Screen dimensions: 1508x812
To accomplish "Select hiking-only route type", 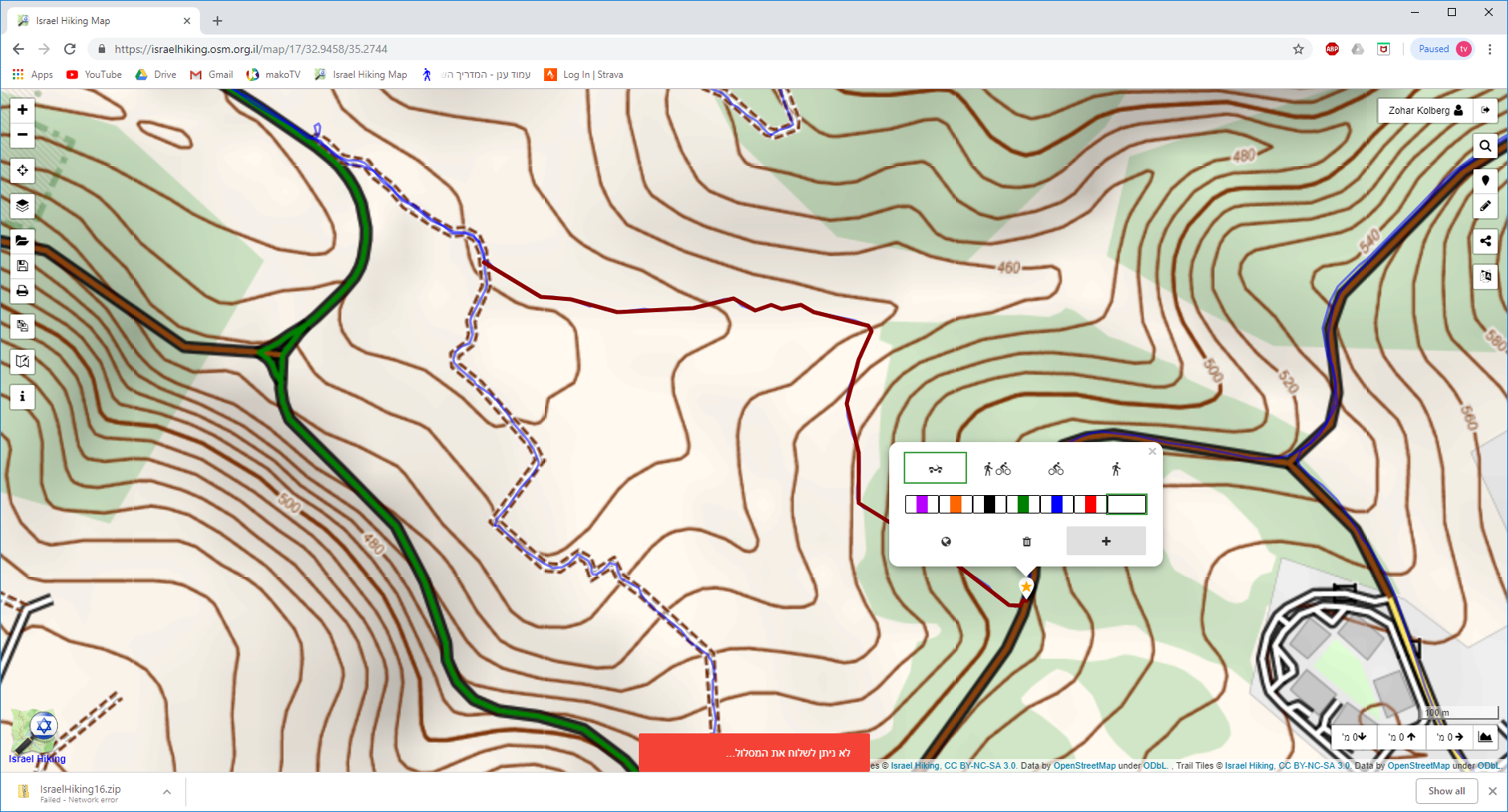I will [1116, 469].
